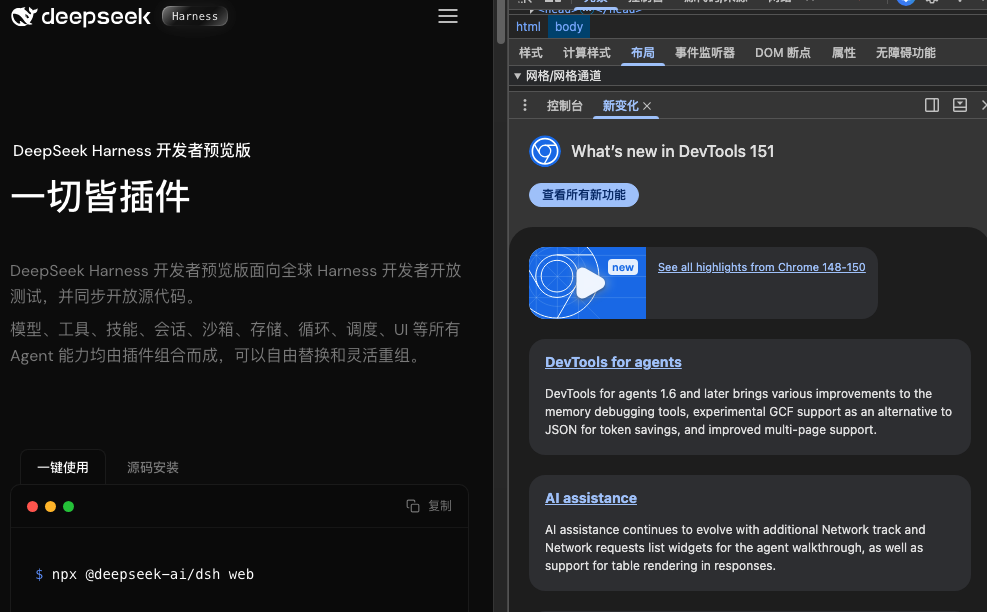Click the new badge on video thumbnail
The height and width of the screenshot is (612, 987).
tap(623, 267)
